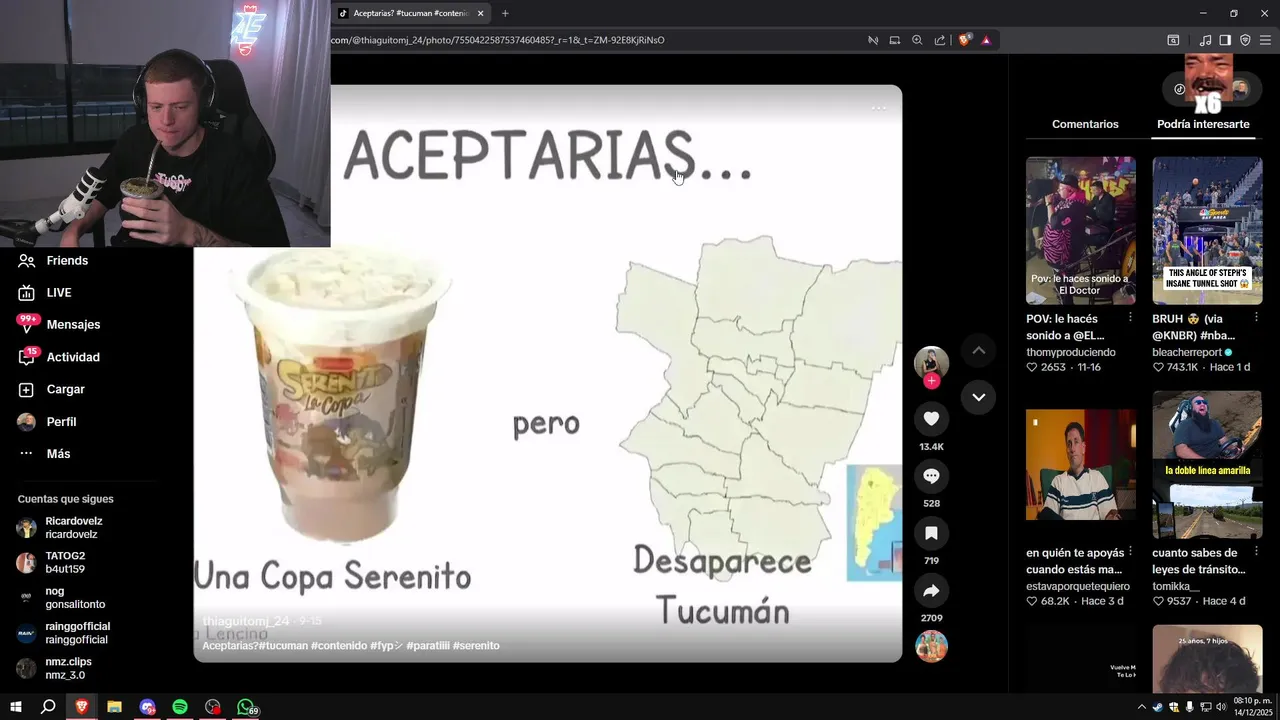Open WhatsApp from taskbar
This screenshot has width=1280, height=720.
tap(246, 707)
